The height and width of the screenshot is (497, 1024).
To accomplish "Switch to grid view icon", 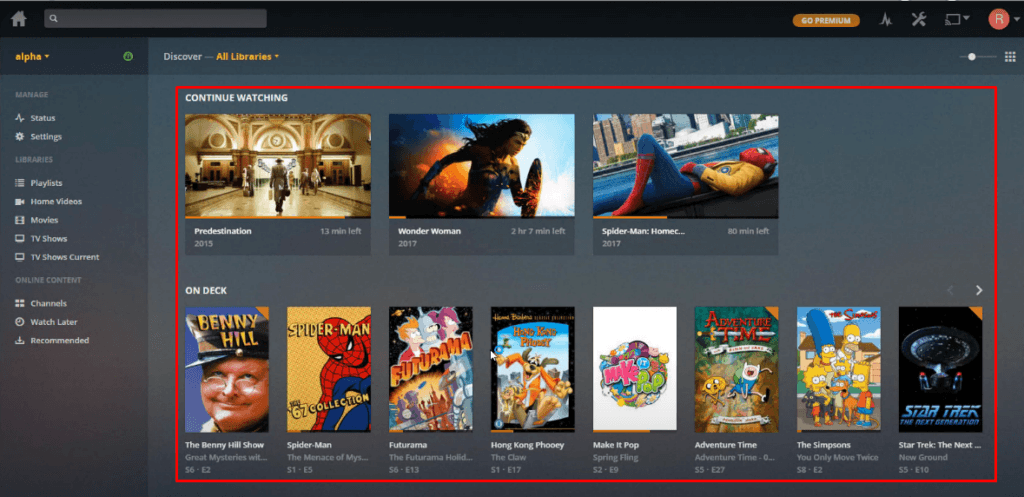I will tap(1010, 57).
